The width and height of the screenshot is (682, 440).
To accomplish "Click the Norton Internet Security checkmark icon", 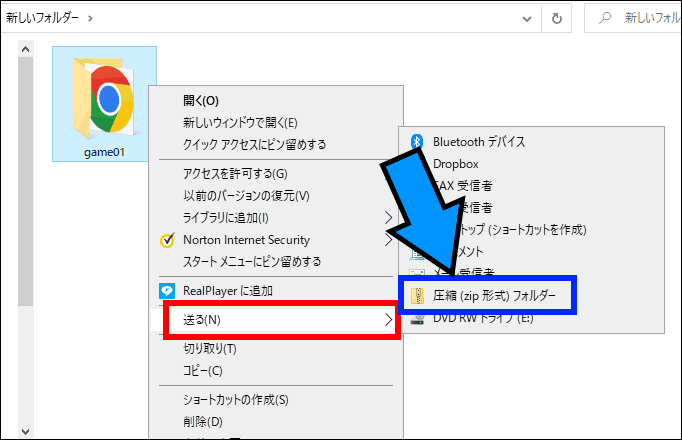I will [167, 240].
